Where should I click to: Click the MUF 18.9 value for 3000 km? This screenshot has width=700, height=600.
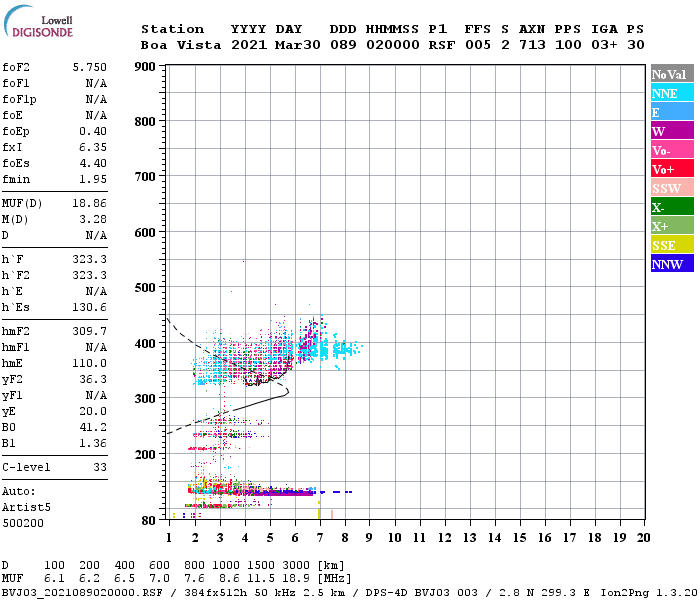point(297,579)
